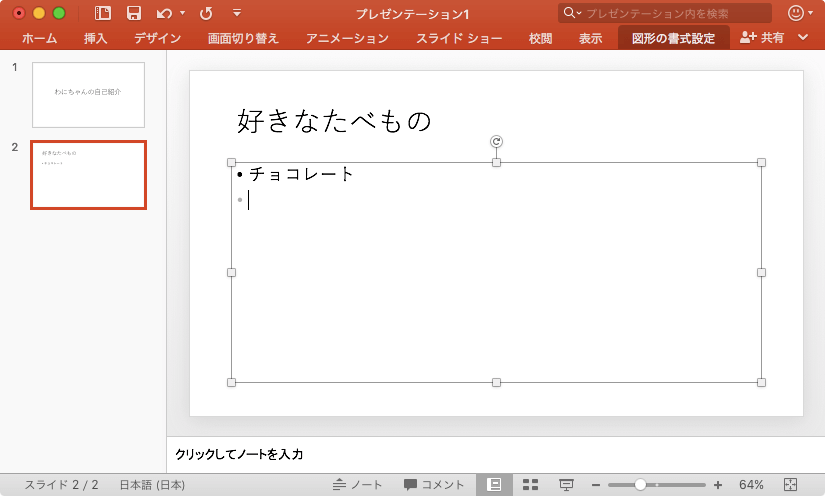Select the 画面切り替え tab
825x496 pixels.
click(243, 38)
